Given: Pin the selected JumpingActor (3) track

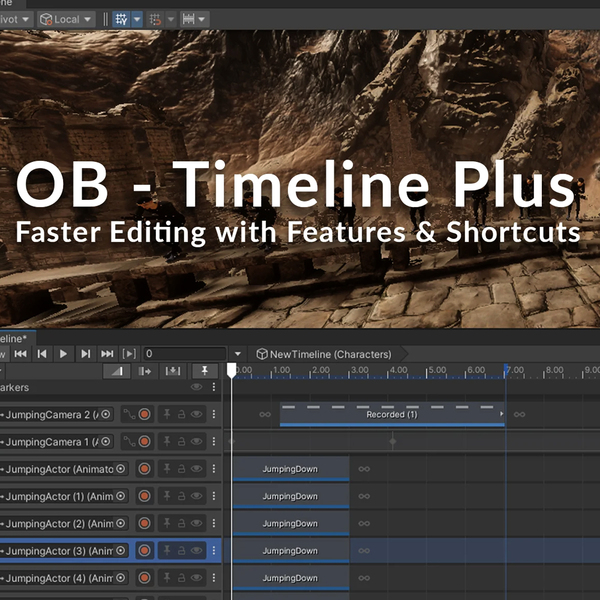Looking at the screenshot, I should coord(167,550).
